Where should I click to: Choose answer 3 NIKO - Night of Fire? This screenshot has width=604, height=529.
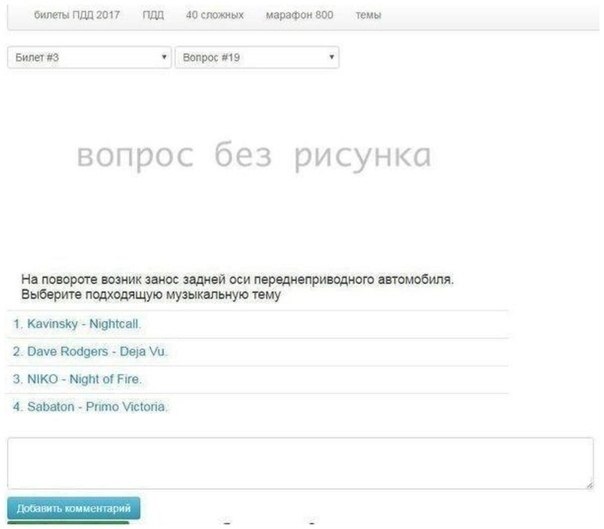258,380
